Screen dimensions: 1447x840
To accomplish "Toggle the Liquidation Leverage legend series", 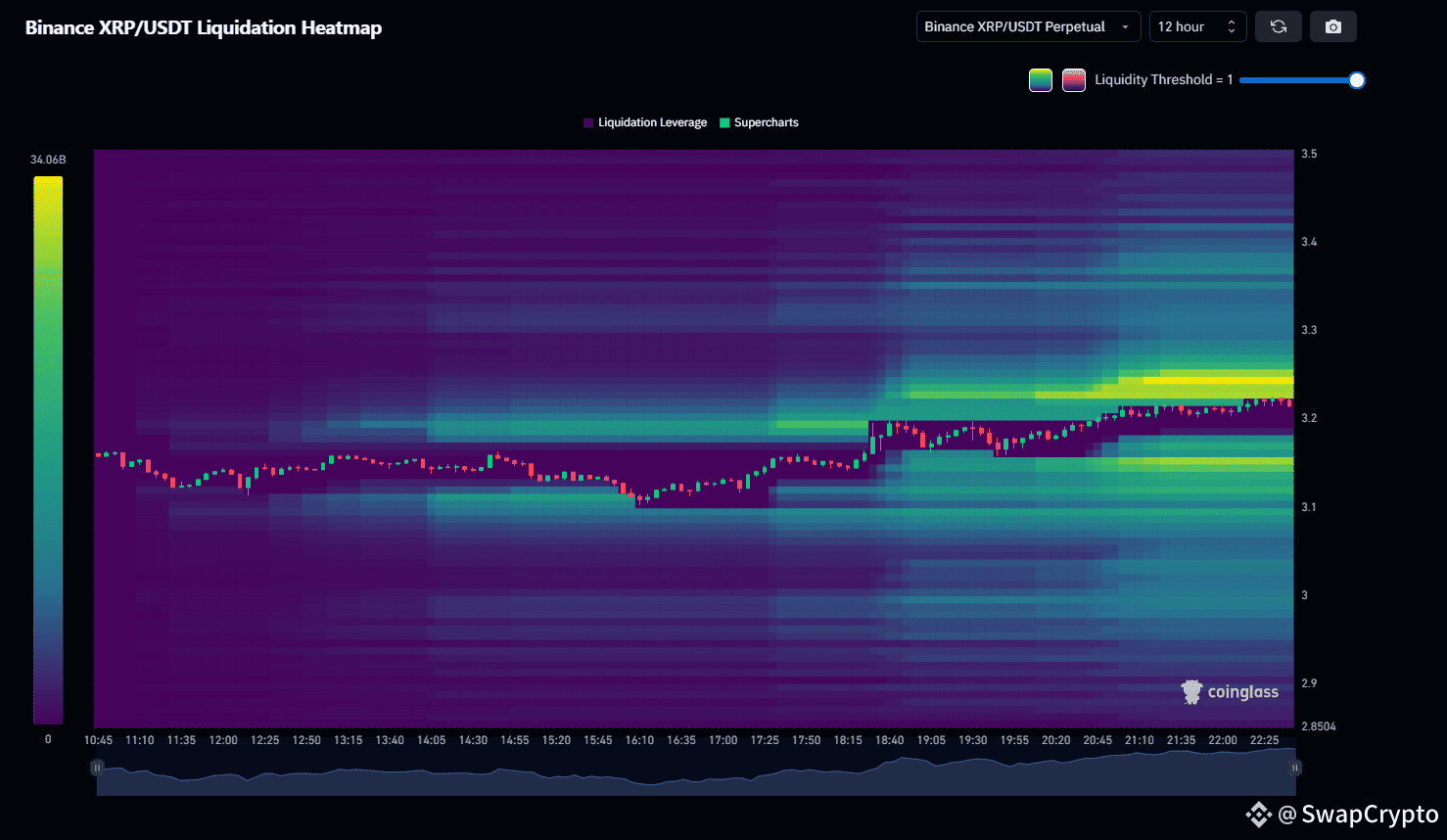I will pos(645,122).
